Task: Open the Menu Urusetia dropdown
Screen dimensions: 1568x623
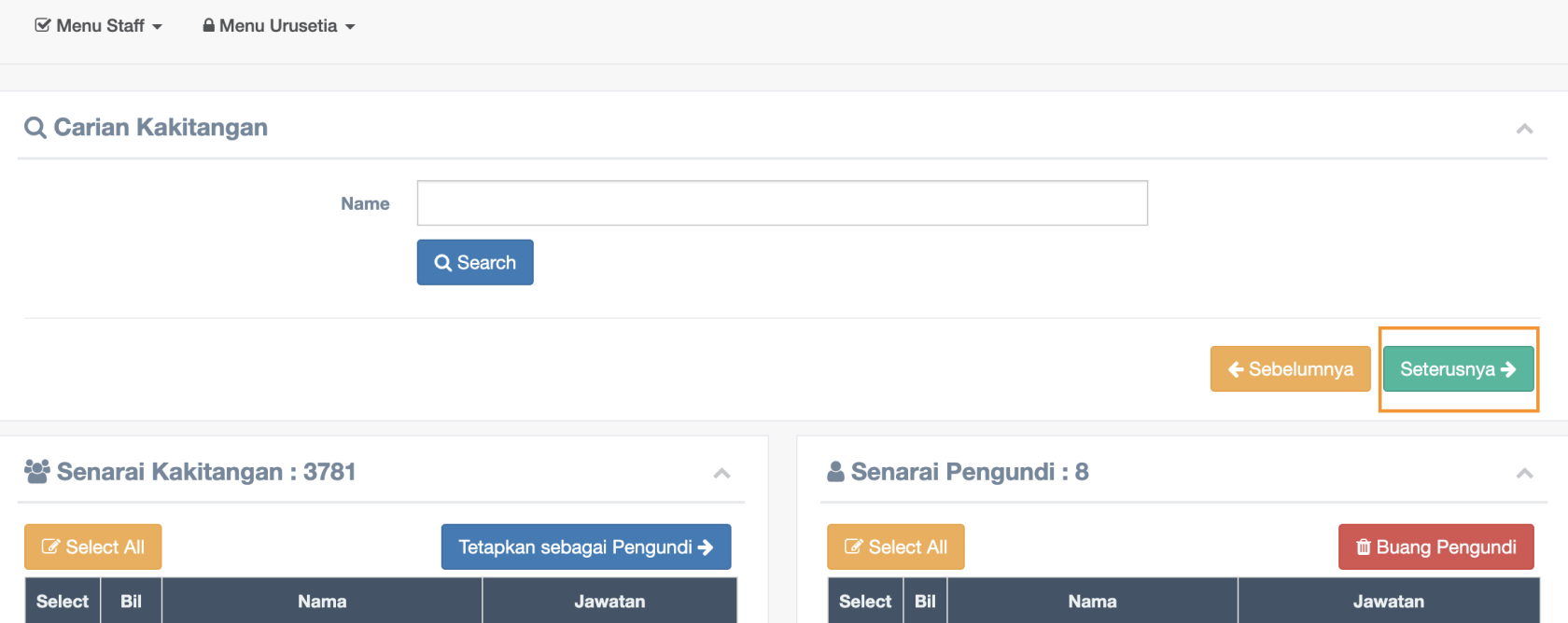Action: coord(279,26)
